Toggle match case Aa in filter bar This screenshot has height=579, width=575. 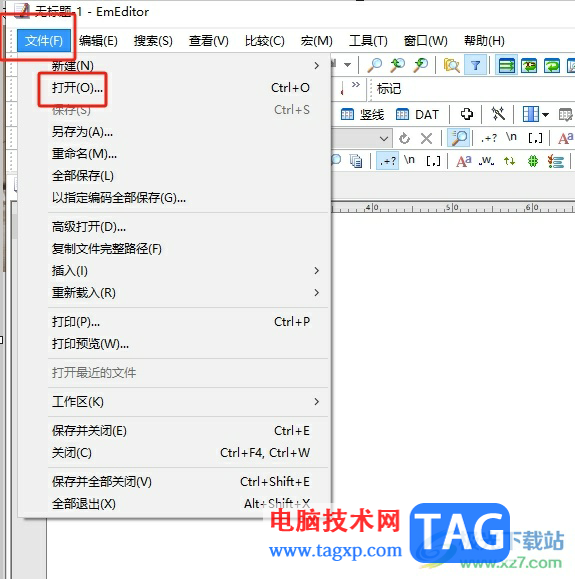pyautogui.click(x=566, y=138)
